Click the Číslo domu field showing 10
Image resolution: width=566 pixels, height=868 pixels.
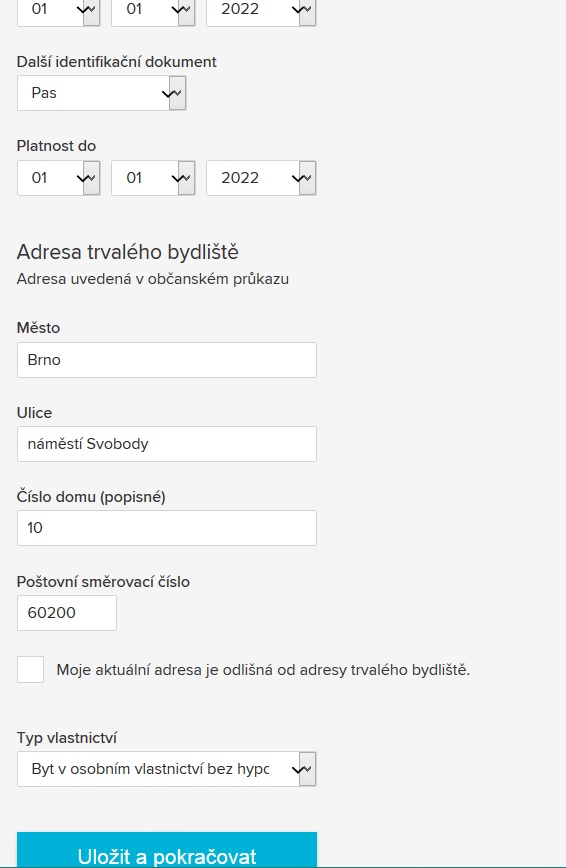pyautogui.click(x=167, y=528)
